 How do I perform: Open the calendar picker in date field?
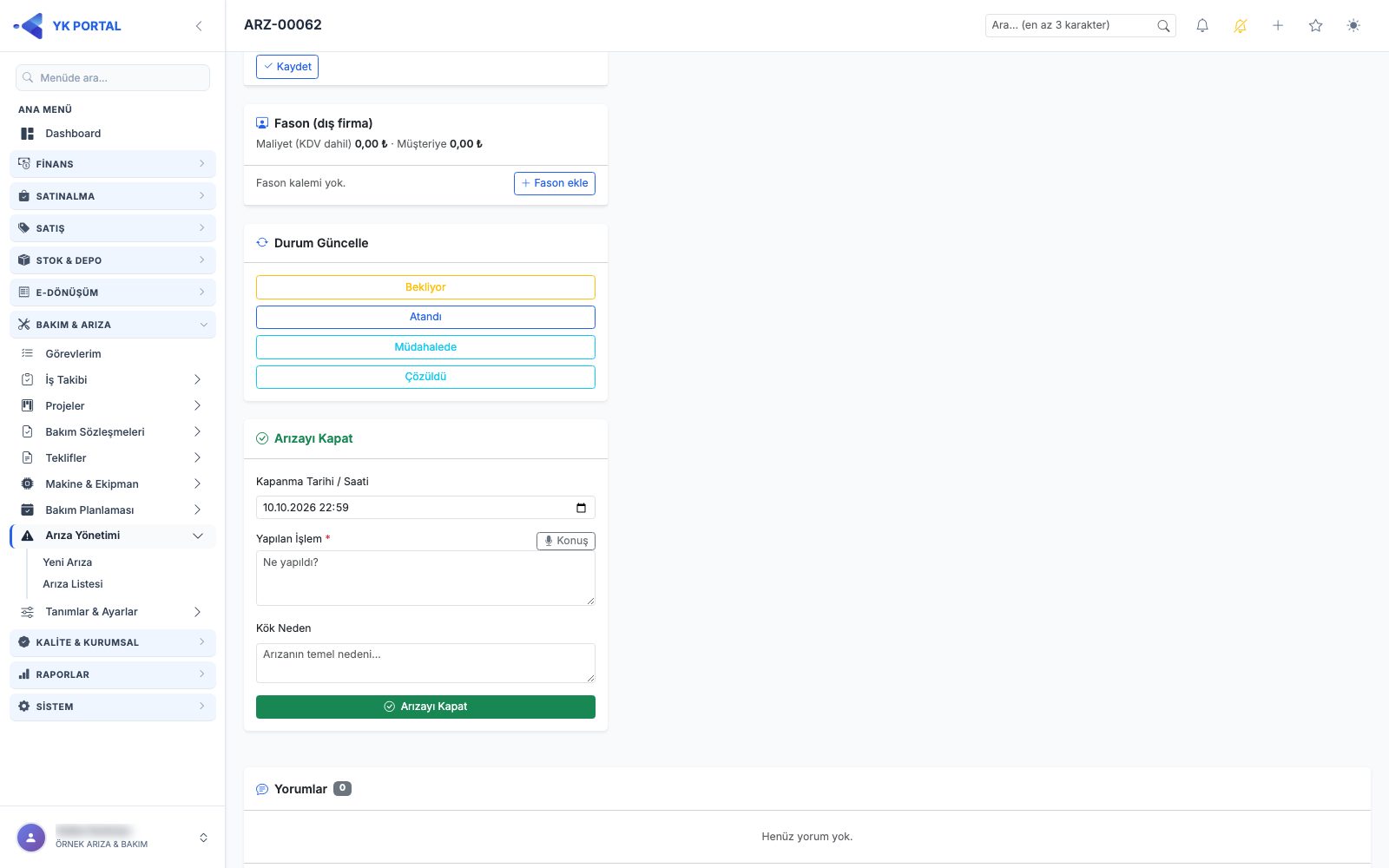tap(581, 508)
